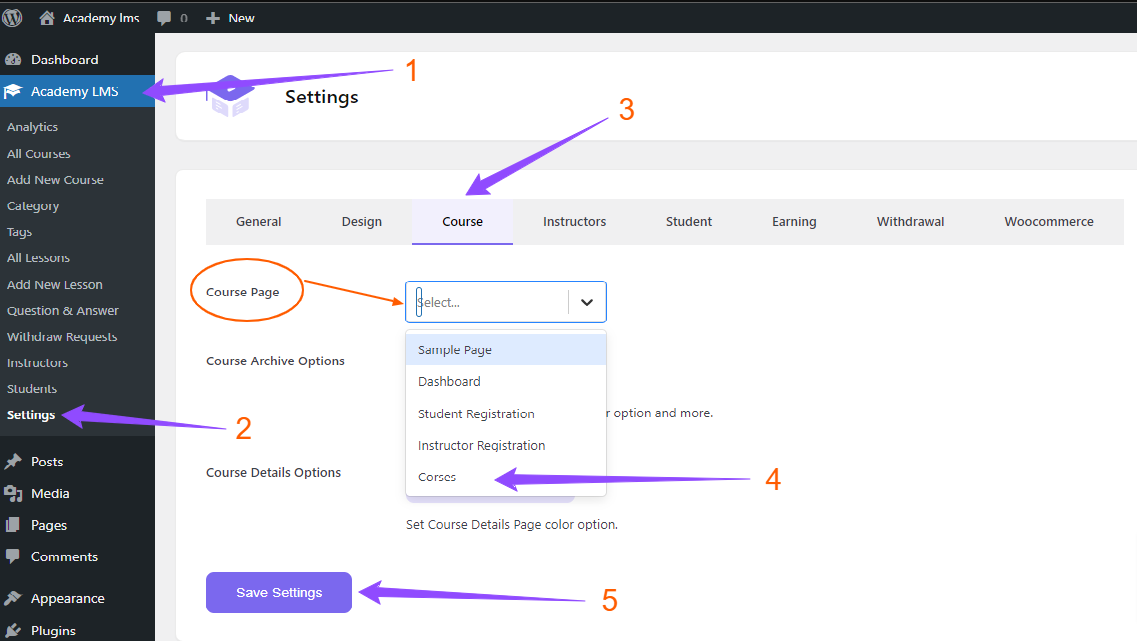Click the Academy lms site name

click(101, 18)
